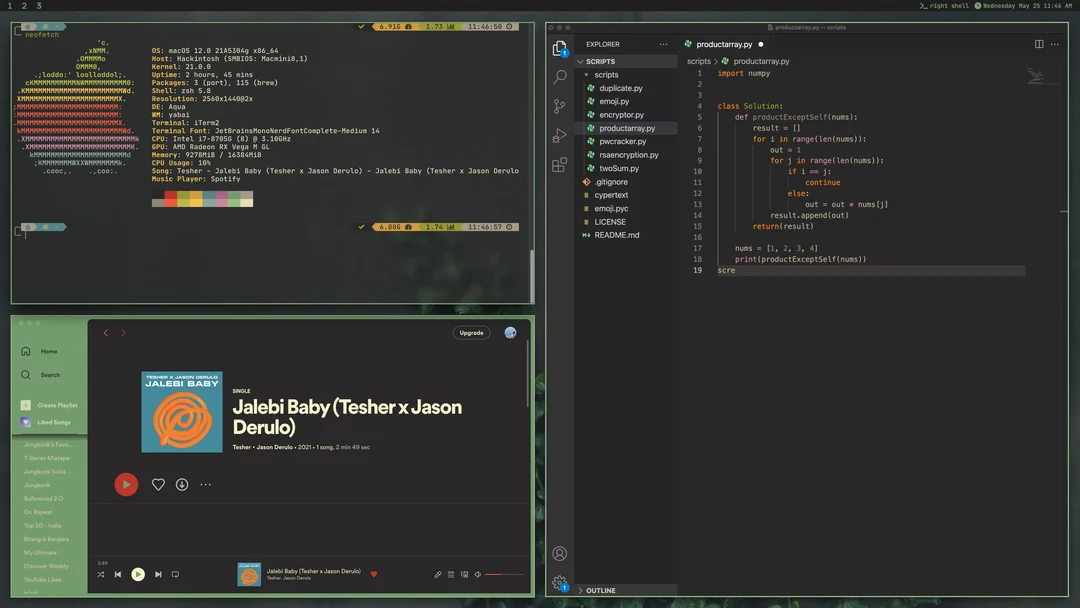This screenshot has width=1080, height=608.
Task: Open the Run and Debug view
Action: [x=560, y=136]
